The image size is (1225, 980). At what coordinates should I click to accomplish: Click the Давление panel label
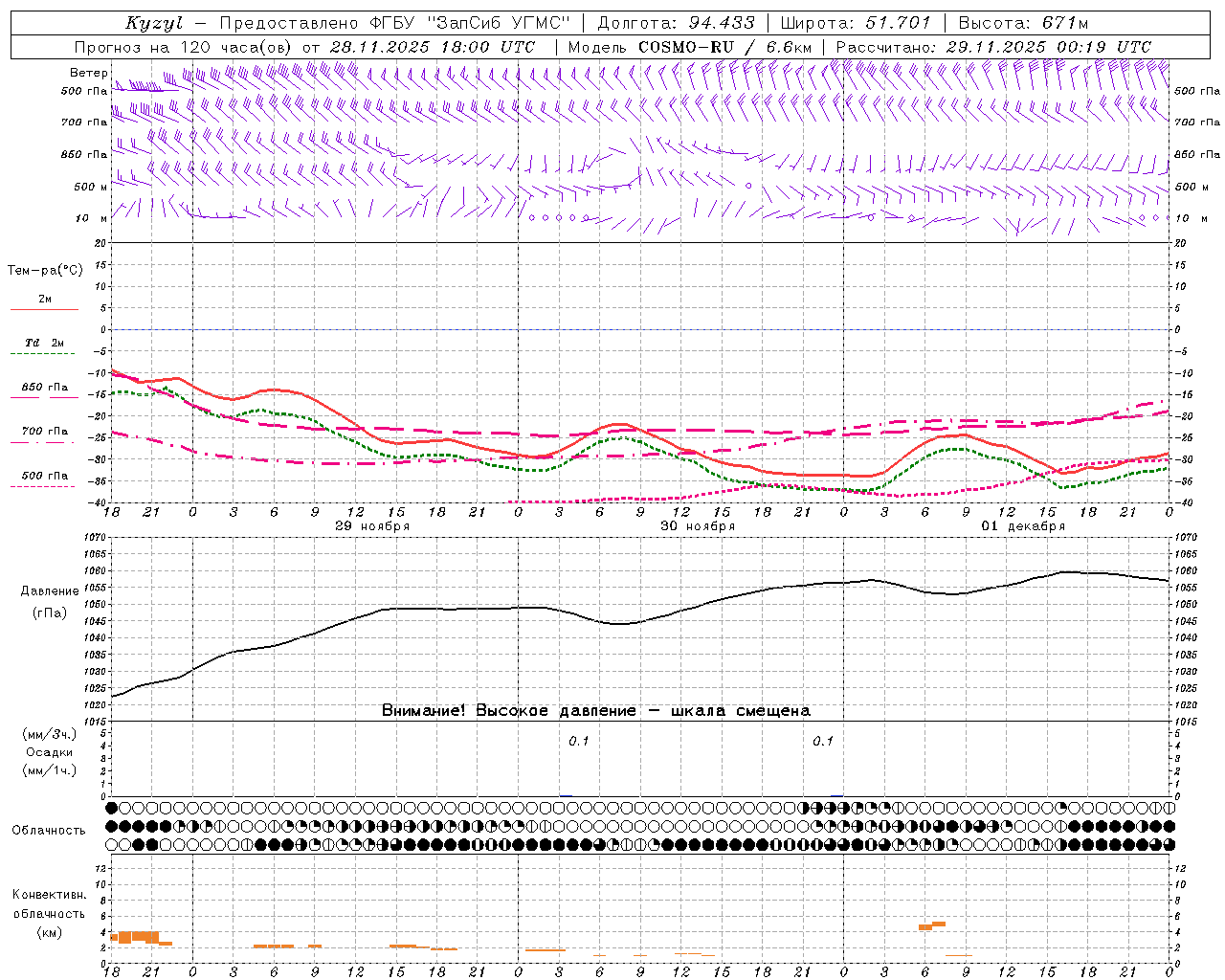click(x=50, y=591)
